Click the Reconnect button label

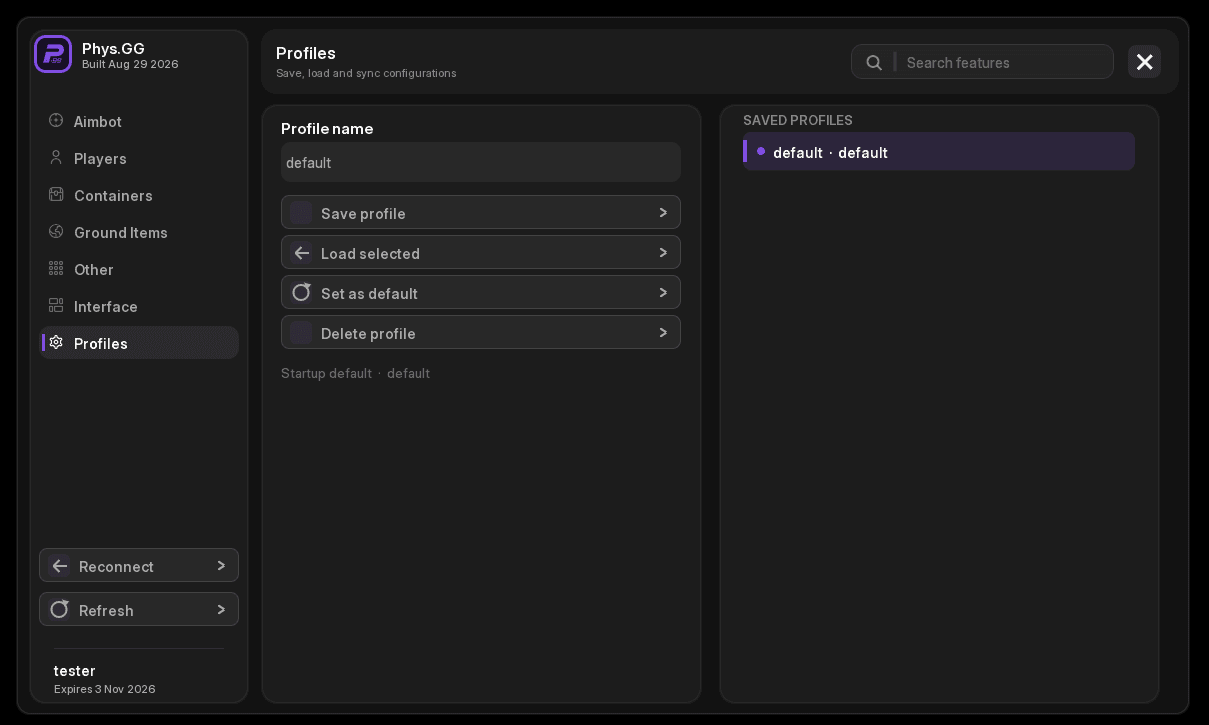116,566
